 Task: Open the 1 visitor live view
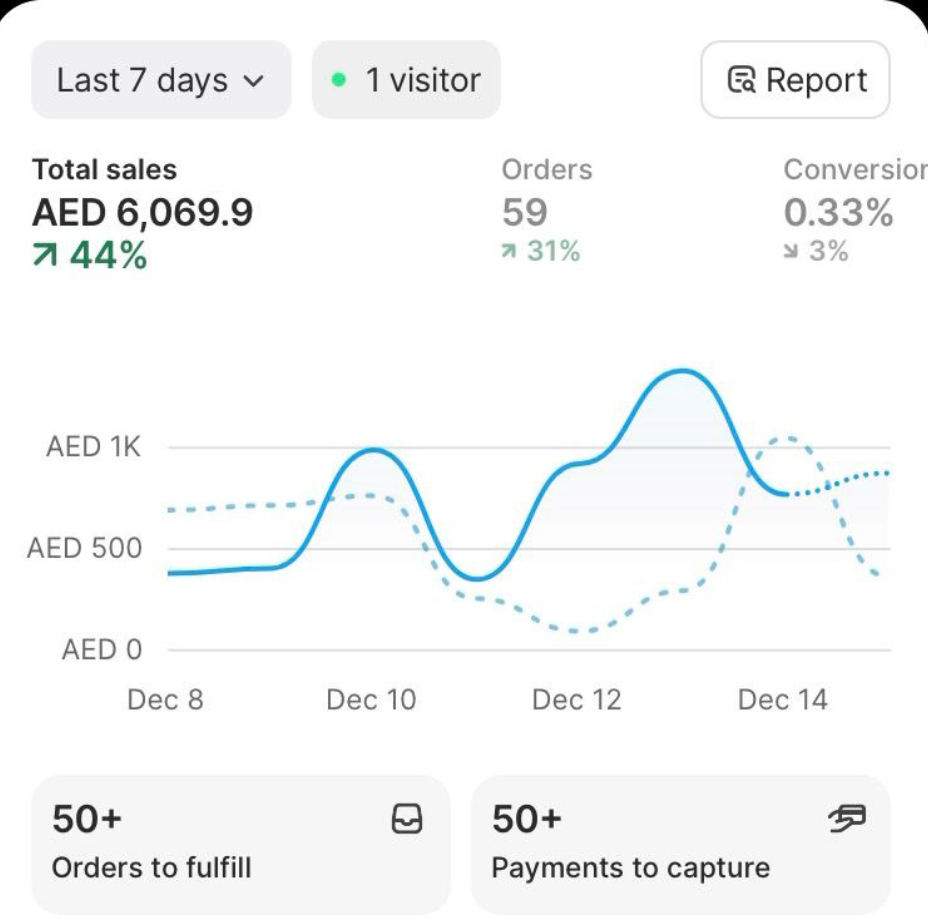(x=406, y=80)
